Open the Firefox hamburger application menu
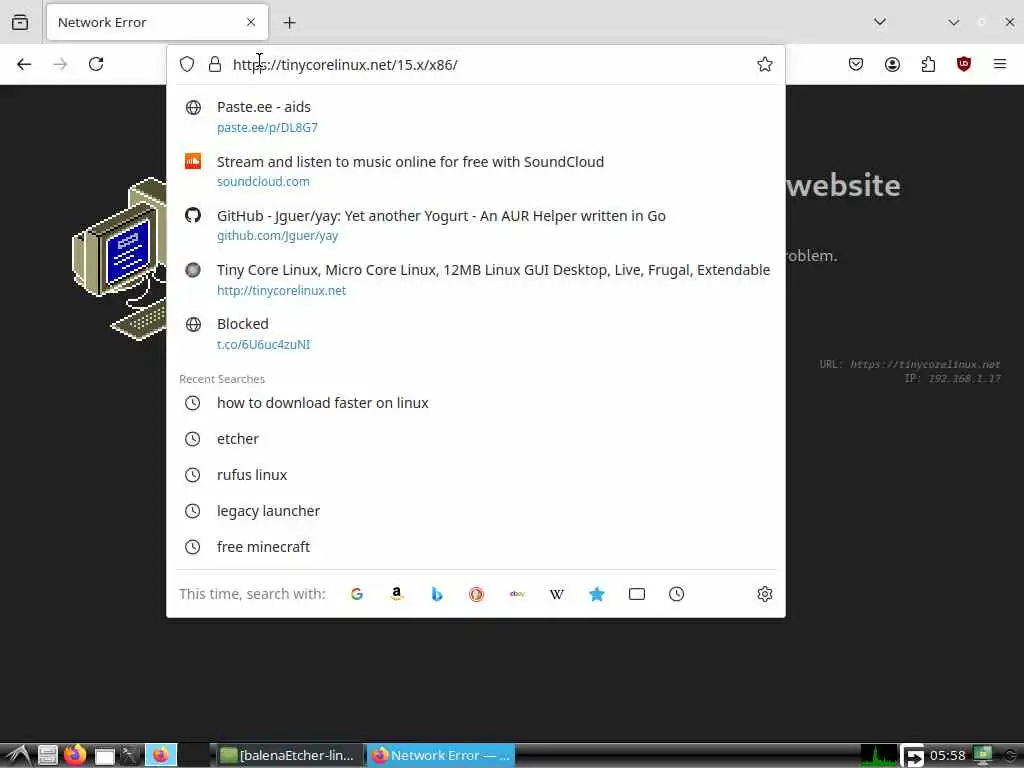Image resolution: width=1024 pixels, height=768 pixels. [x=1000, y=64]
